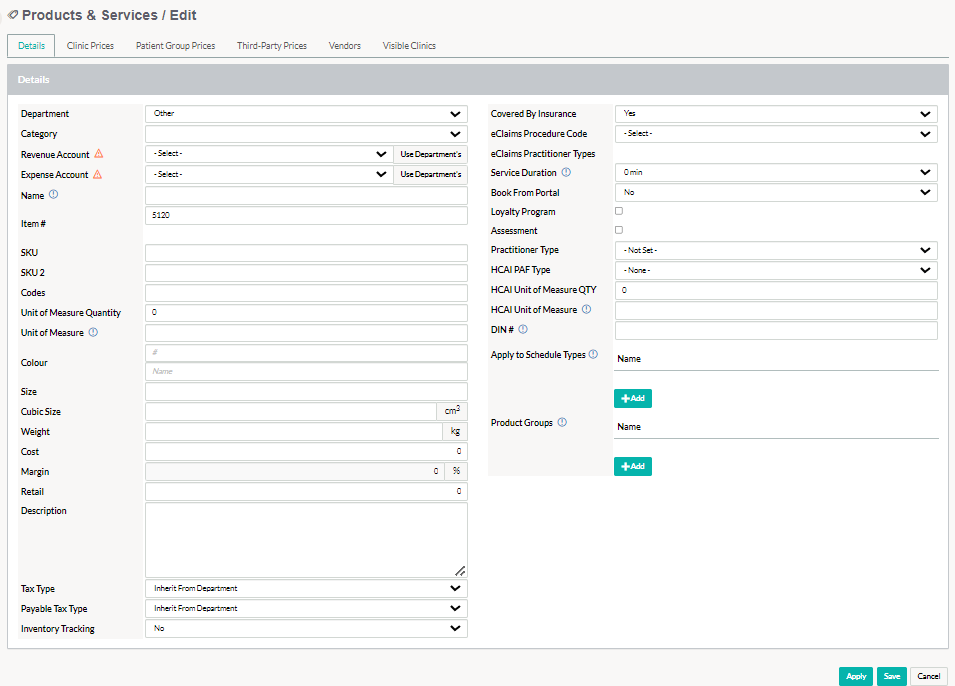This screenshot has height=686, width=955.
Task: Click the Apply button
Action: (856, 676)
